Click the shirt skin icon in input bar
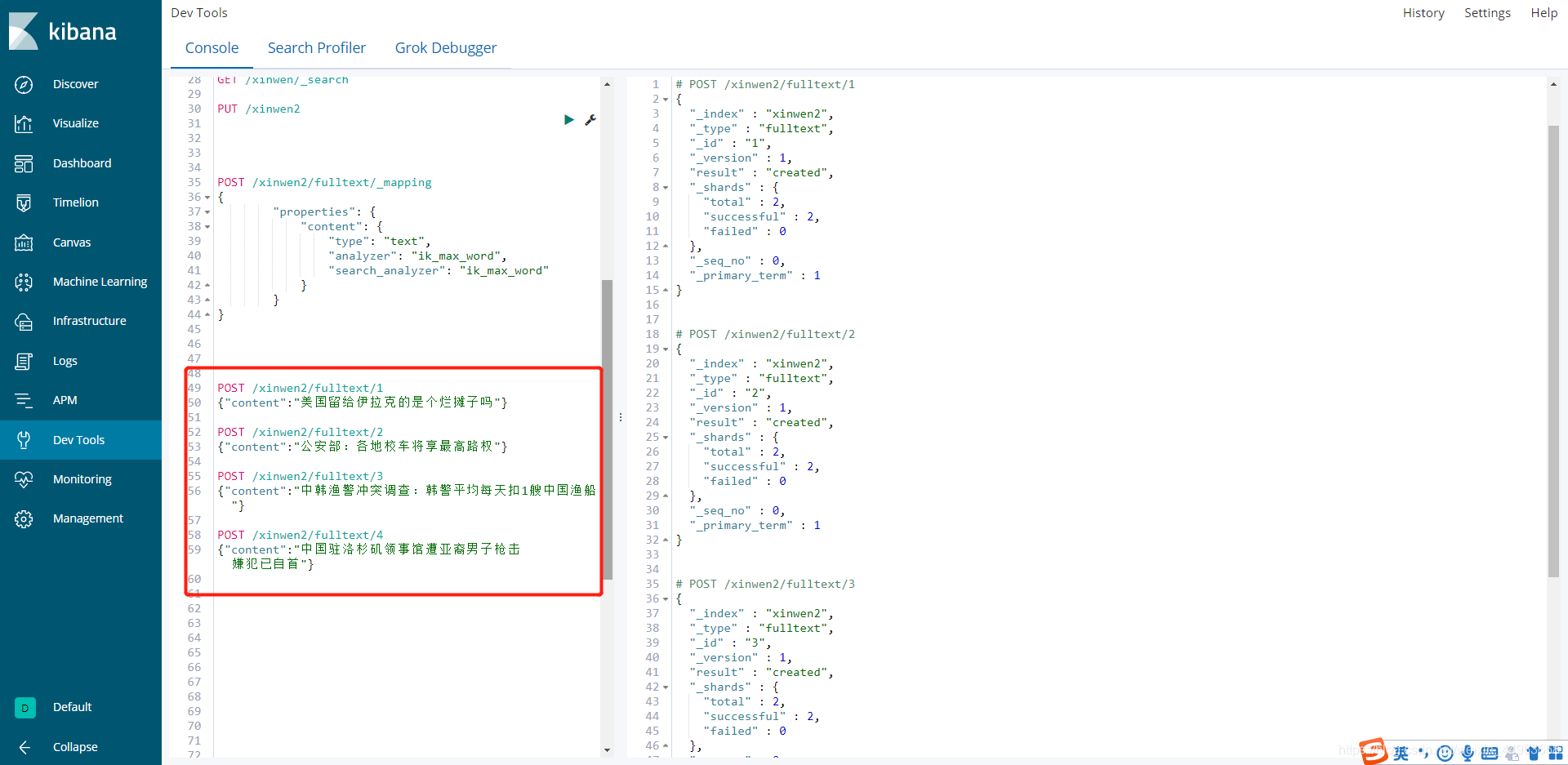Image resolution: width=1568 pixels, height=765 pixels. [x=1534, y=753]
